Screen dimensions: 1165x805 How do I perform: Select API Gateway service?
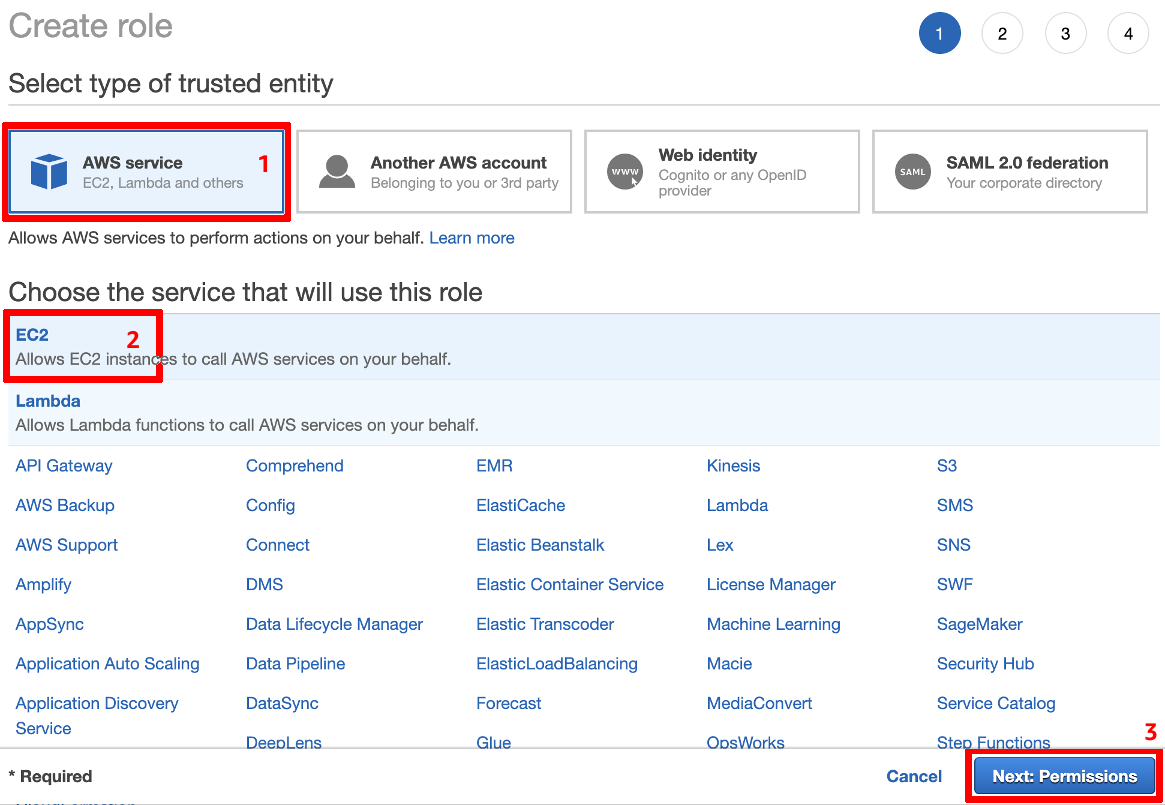pyautogui.click(x=64, y=466)
